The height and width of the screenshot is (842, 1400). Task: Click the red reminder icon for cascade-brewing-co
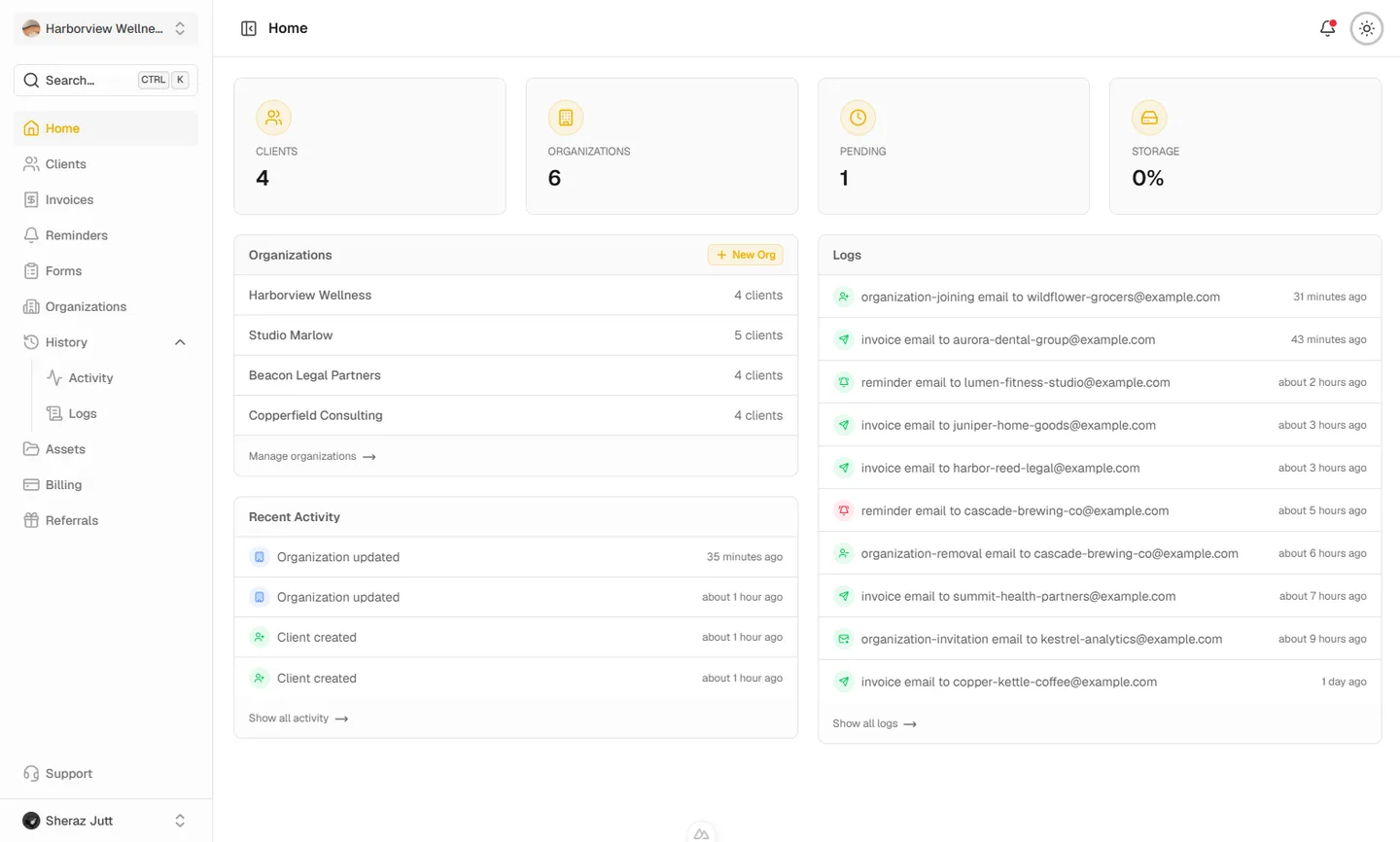(x=844, y=510)
